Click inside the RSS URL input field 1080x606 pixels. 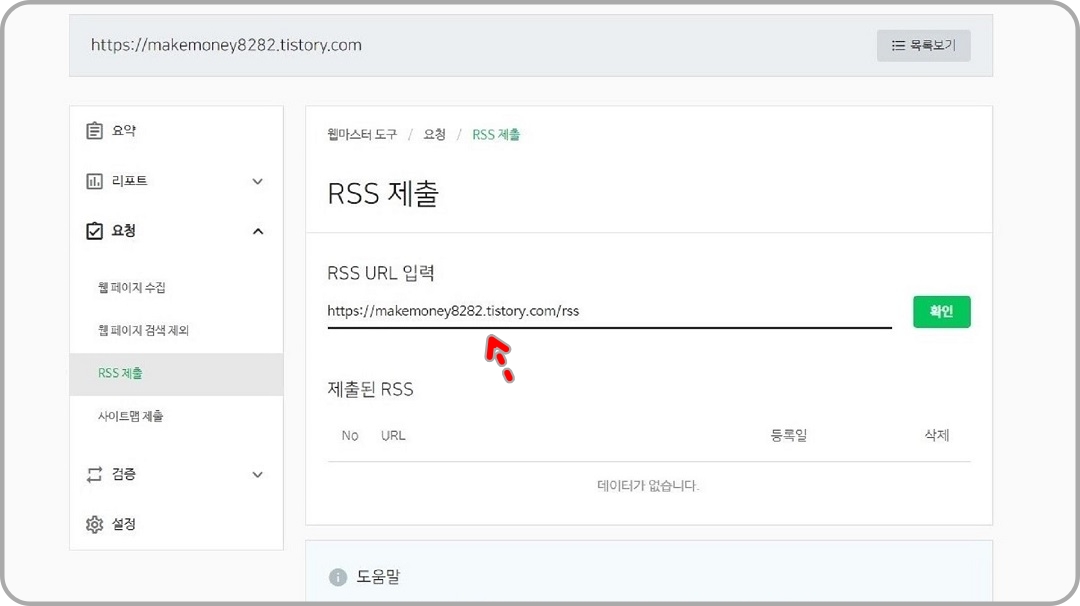pyautogui.click(x=600, y=312)
